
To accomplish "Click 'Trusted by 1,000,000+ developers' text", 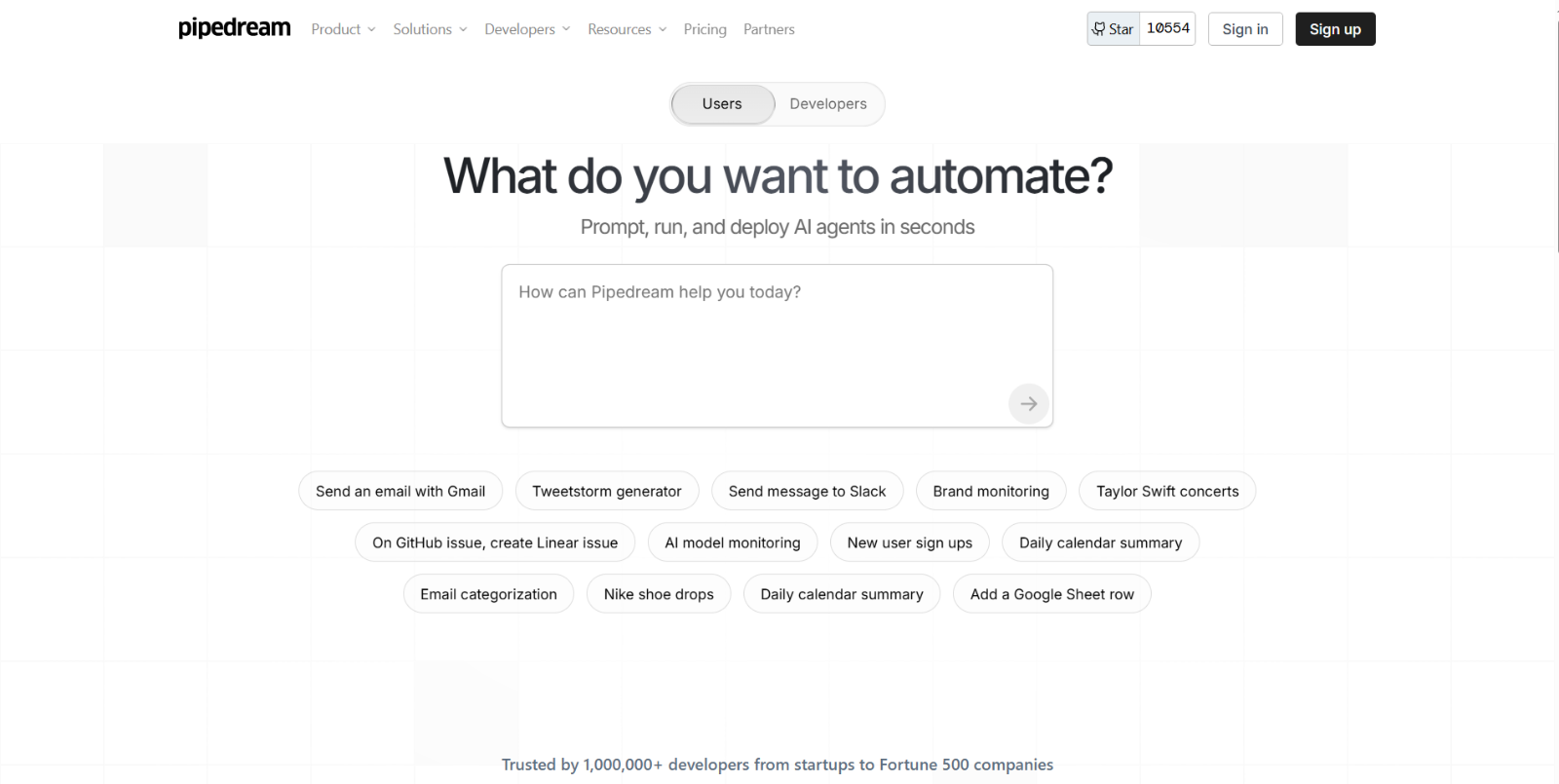I will 778,765.
